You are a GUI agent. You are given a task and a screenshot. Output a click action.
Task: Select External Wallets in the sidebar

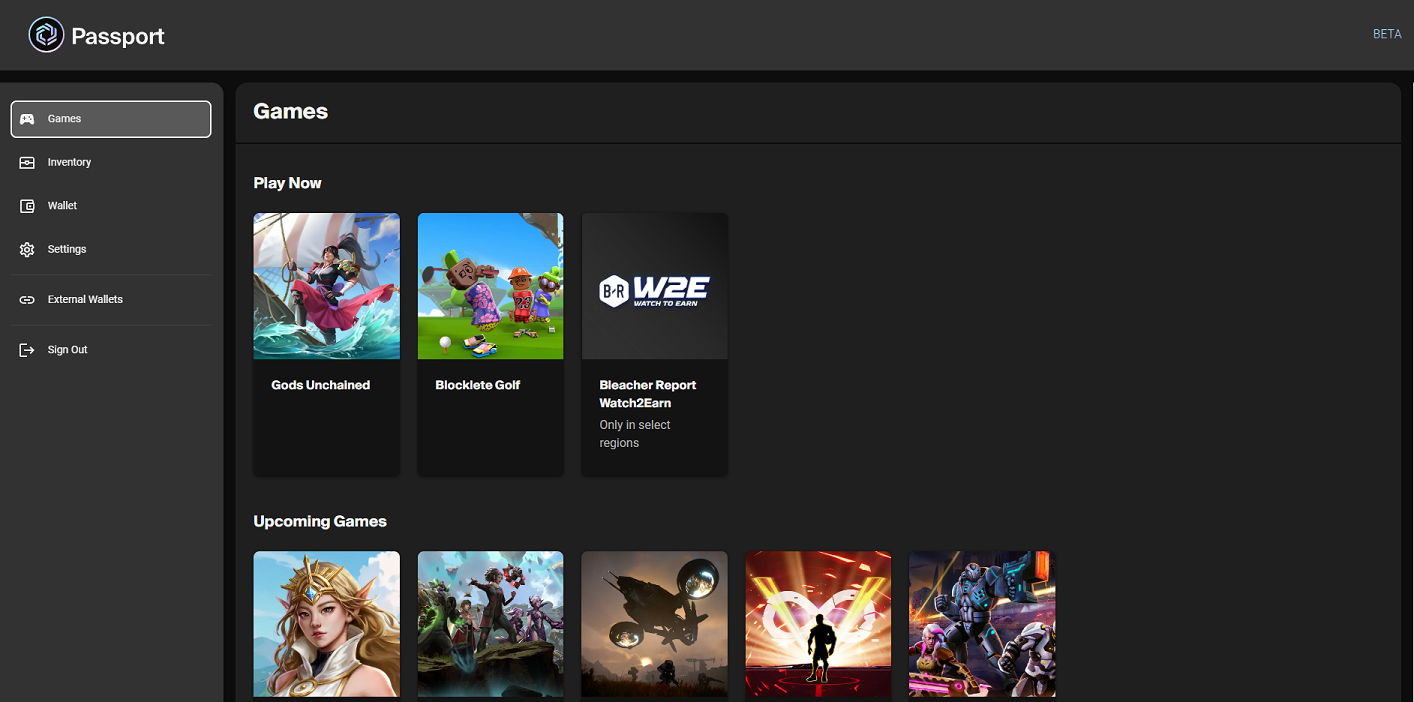click(111, 300)
